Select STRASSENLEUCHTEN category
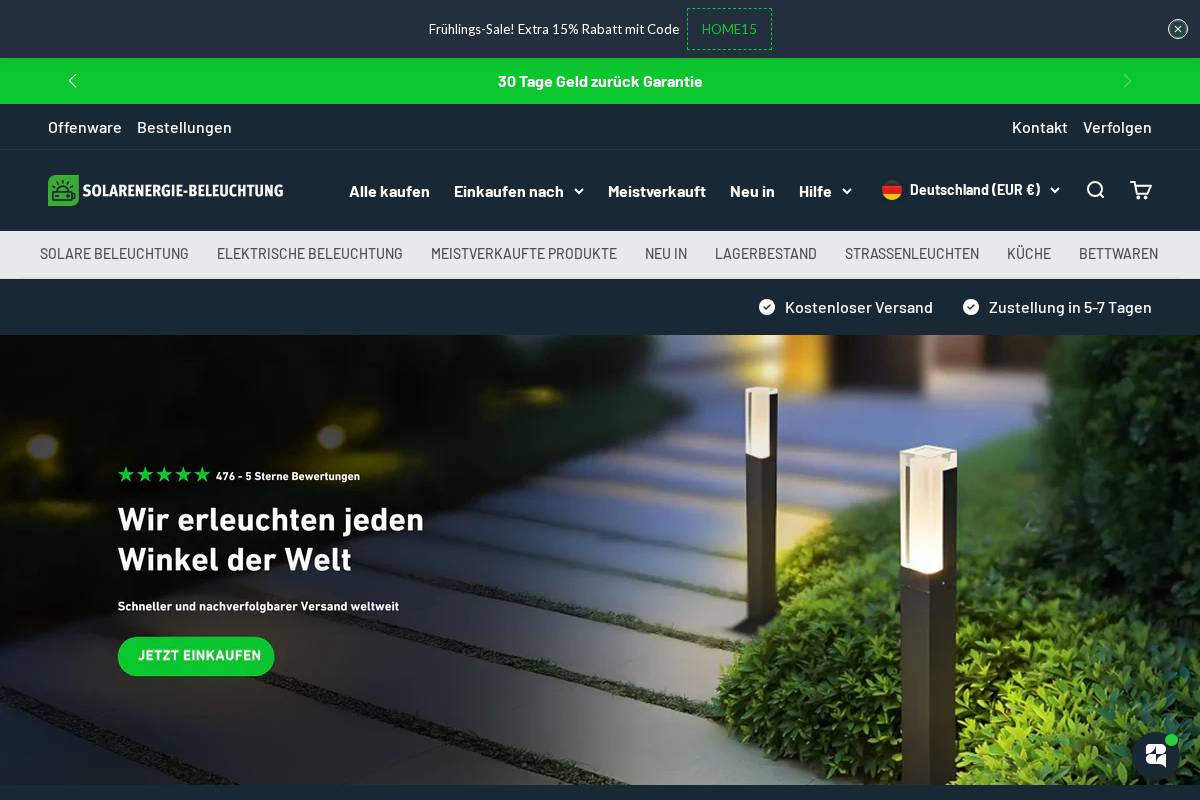 (x=912, y=254)
